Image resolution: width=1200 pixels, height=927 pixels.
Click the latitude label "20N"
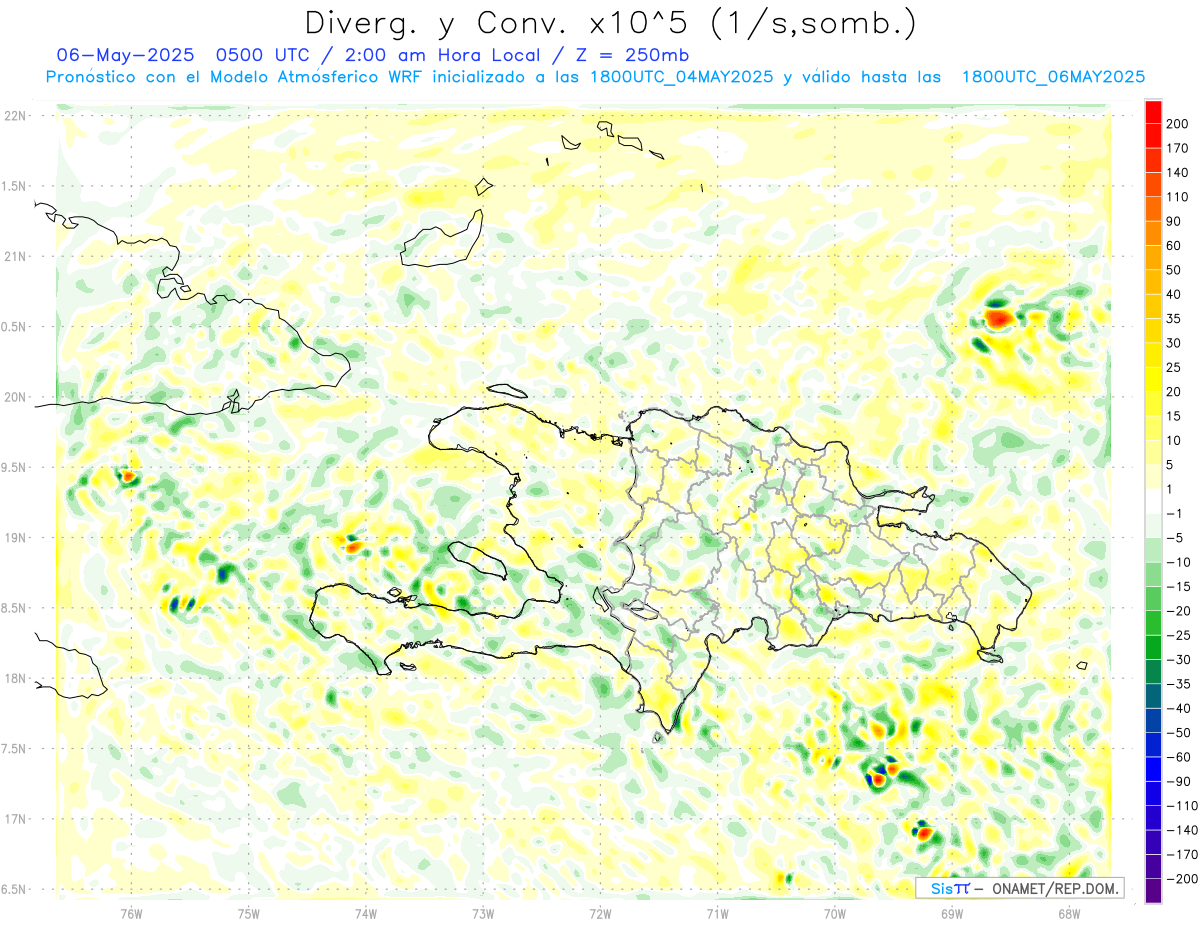[14, 397]
